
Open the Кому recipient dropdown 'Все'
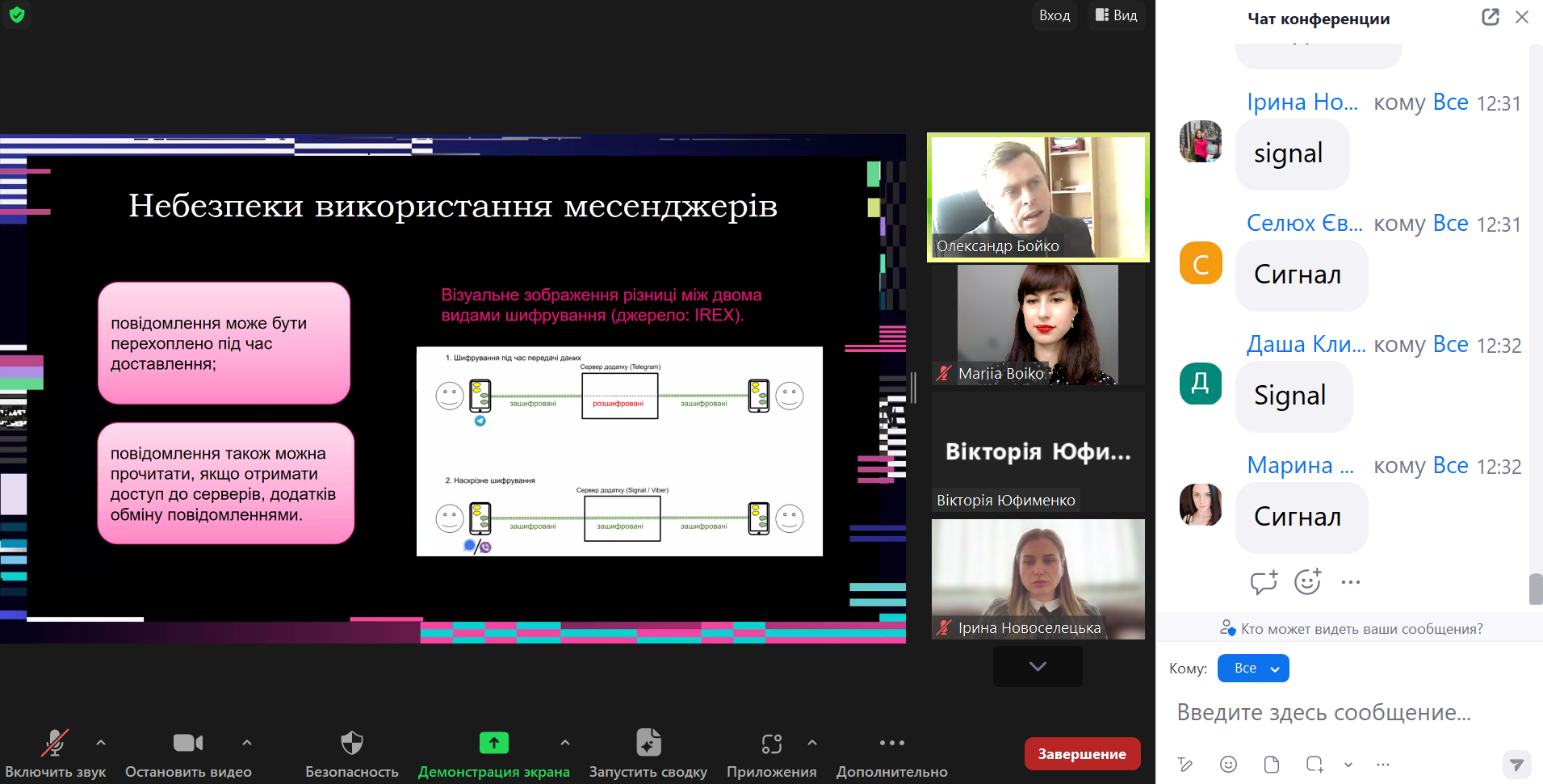coord(1252,669)
